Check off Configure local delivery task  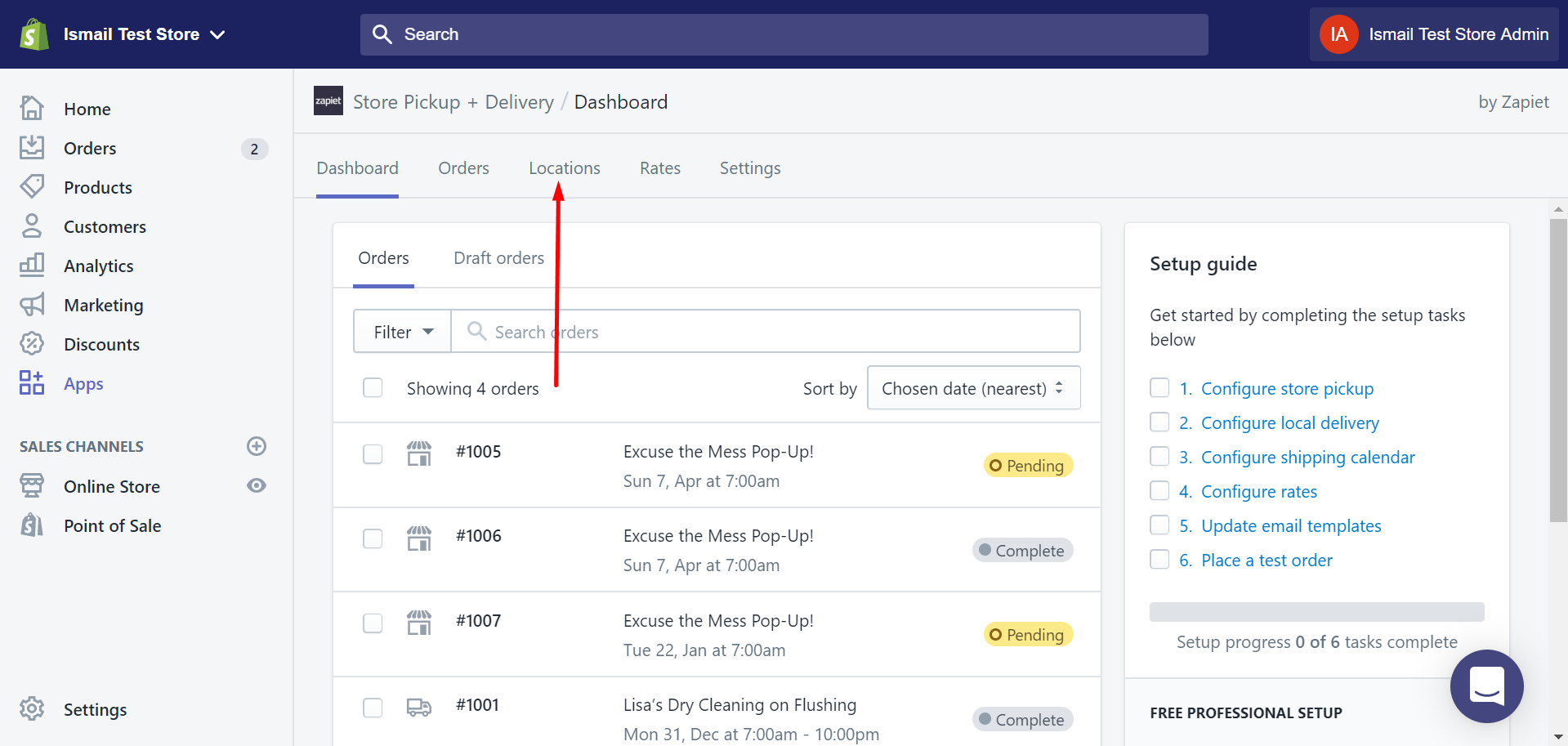pyautogui.click(x=1159, y=422)
